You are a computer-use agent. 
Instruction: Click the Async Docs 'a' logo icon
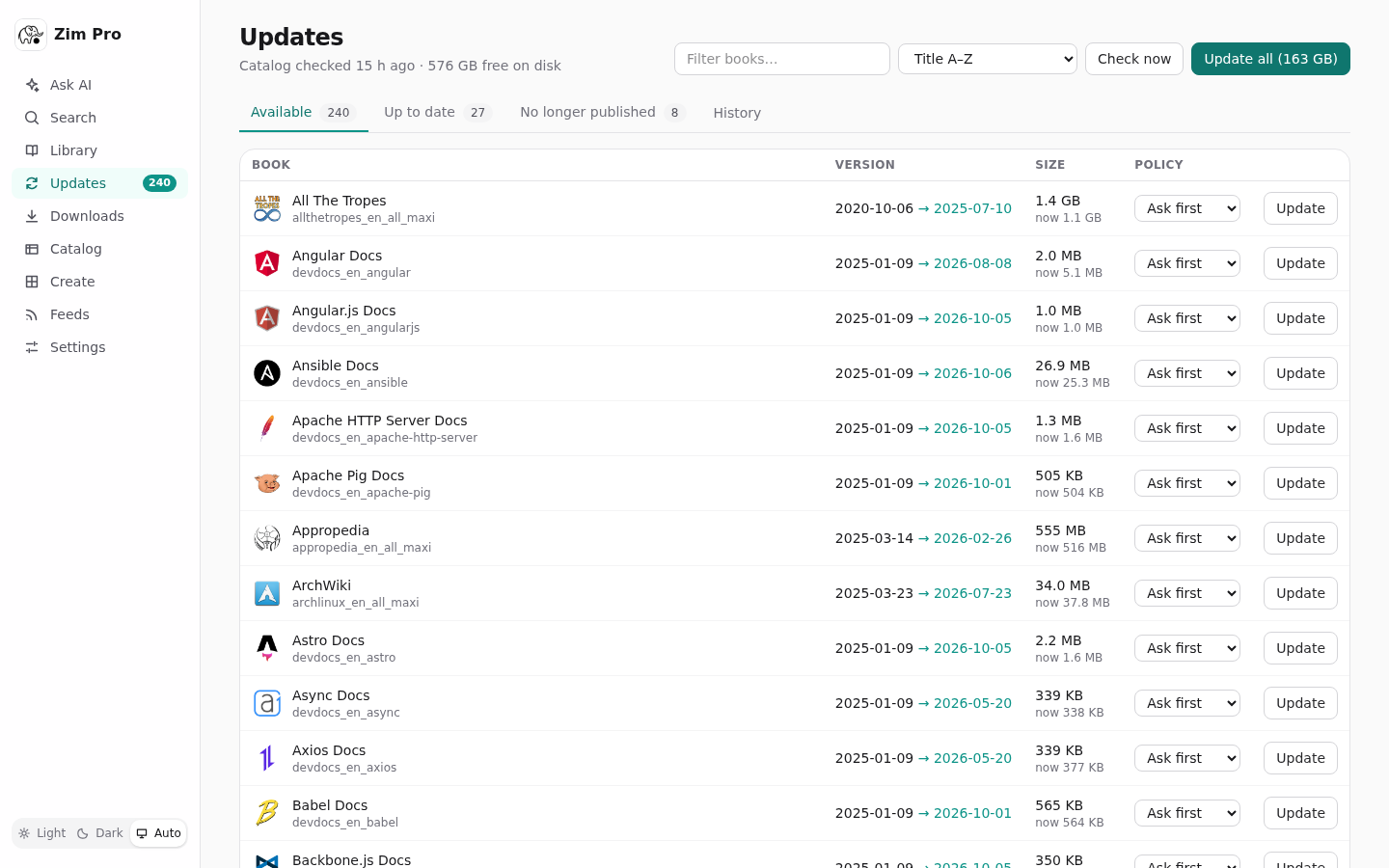pos(267,703)
